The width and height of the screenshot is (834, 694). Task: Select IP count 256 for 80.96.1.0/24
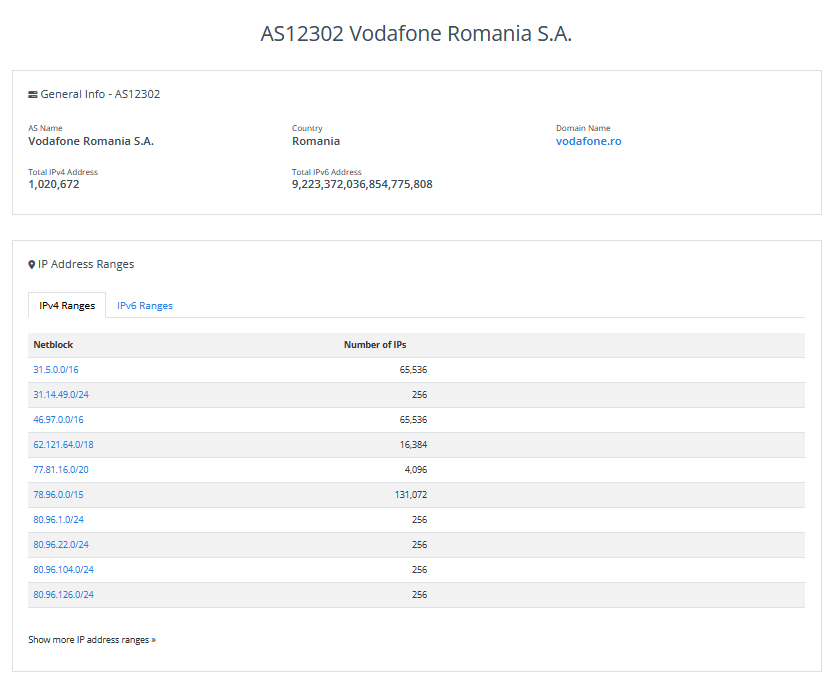tap(420, 520)
